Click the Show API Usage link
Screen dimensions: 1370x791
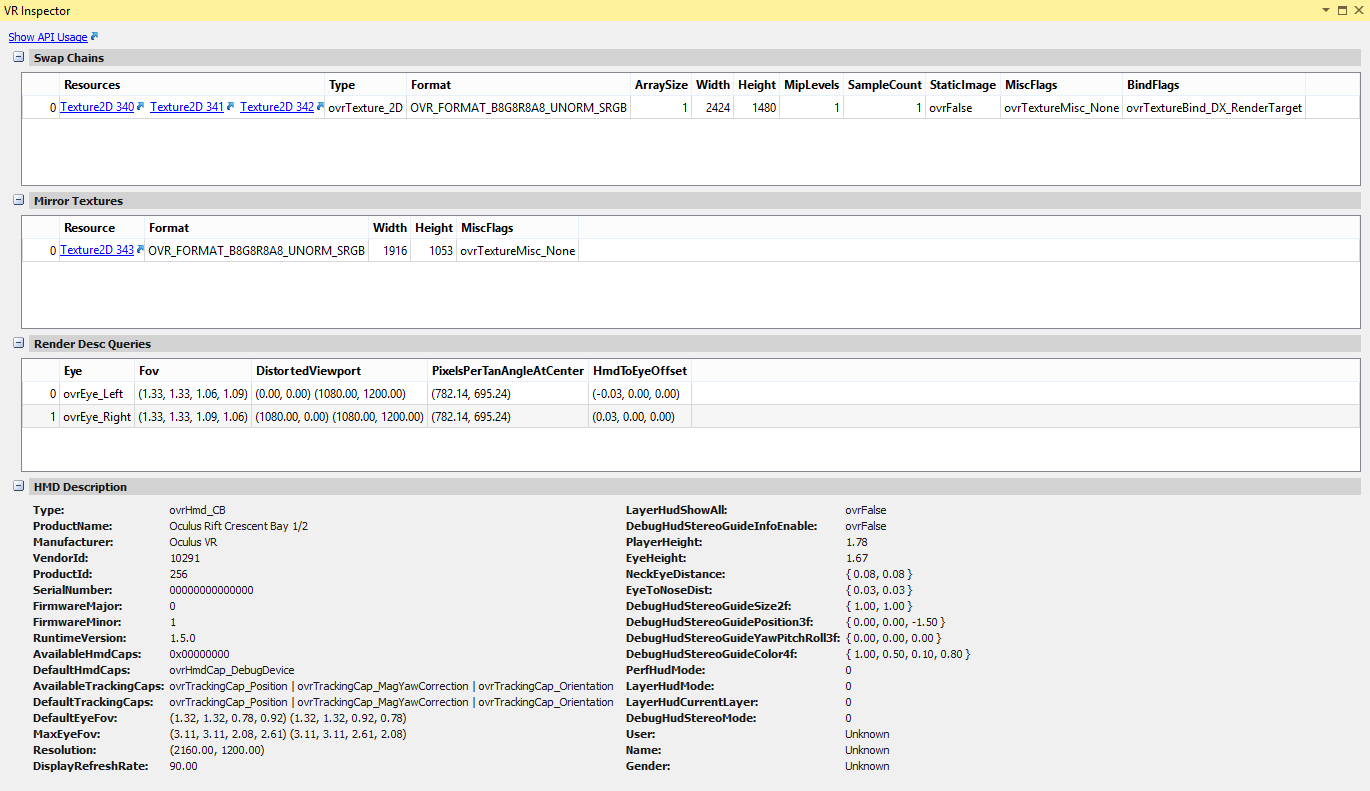[x=47, y=37]
